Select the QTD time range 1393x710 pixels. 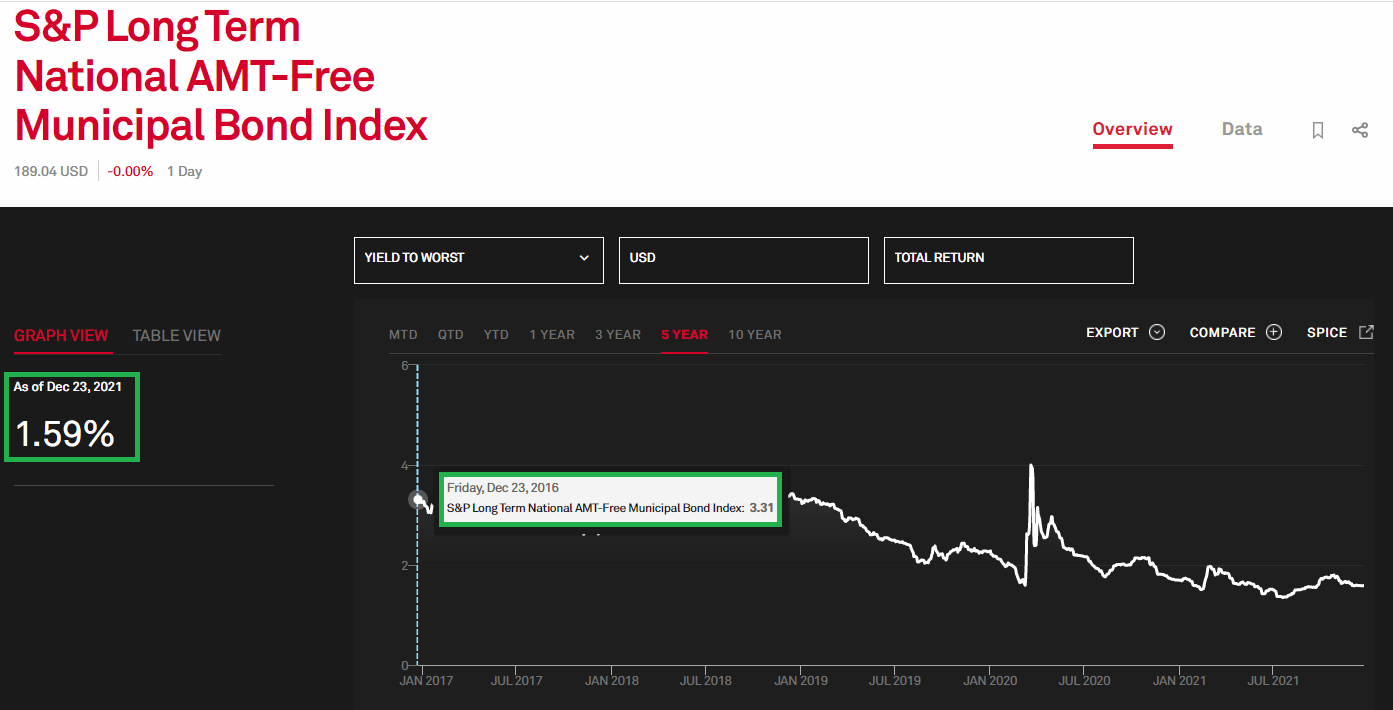pyautogui.click(x=451, y=334)
